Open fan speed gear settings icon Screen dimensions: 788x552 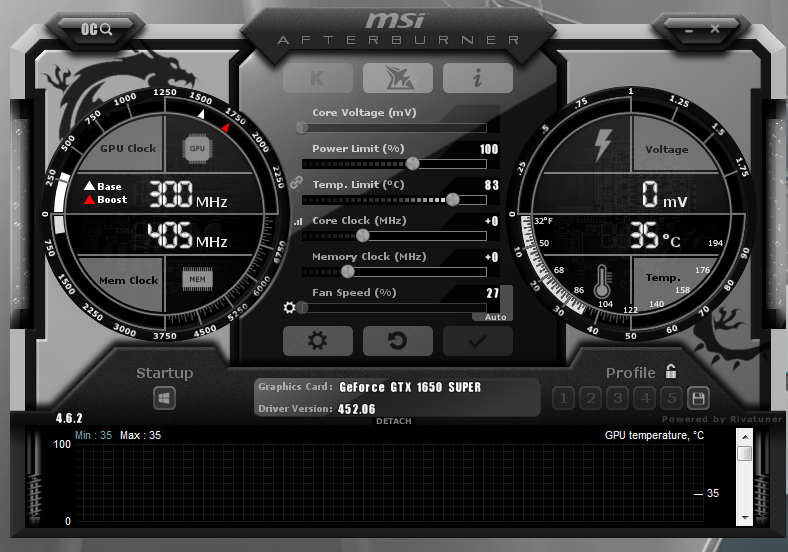tap(289, 307)
